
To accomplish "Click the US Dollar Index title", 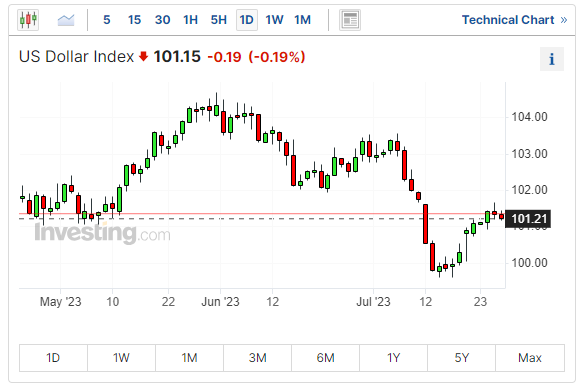I will [x=76, y=57].
